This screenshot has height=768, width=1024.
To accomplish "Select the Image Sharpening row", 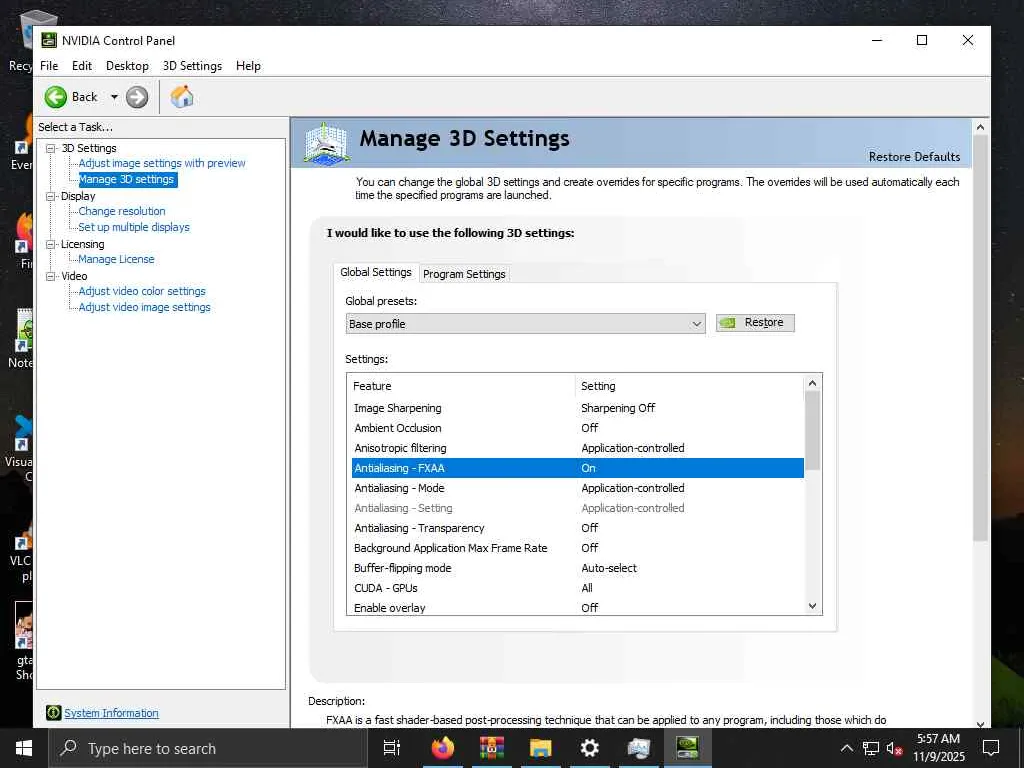I will [577, 408].
